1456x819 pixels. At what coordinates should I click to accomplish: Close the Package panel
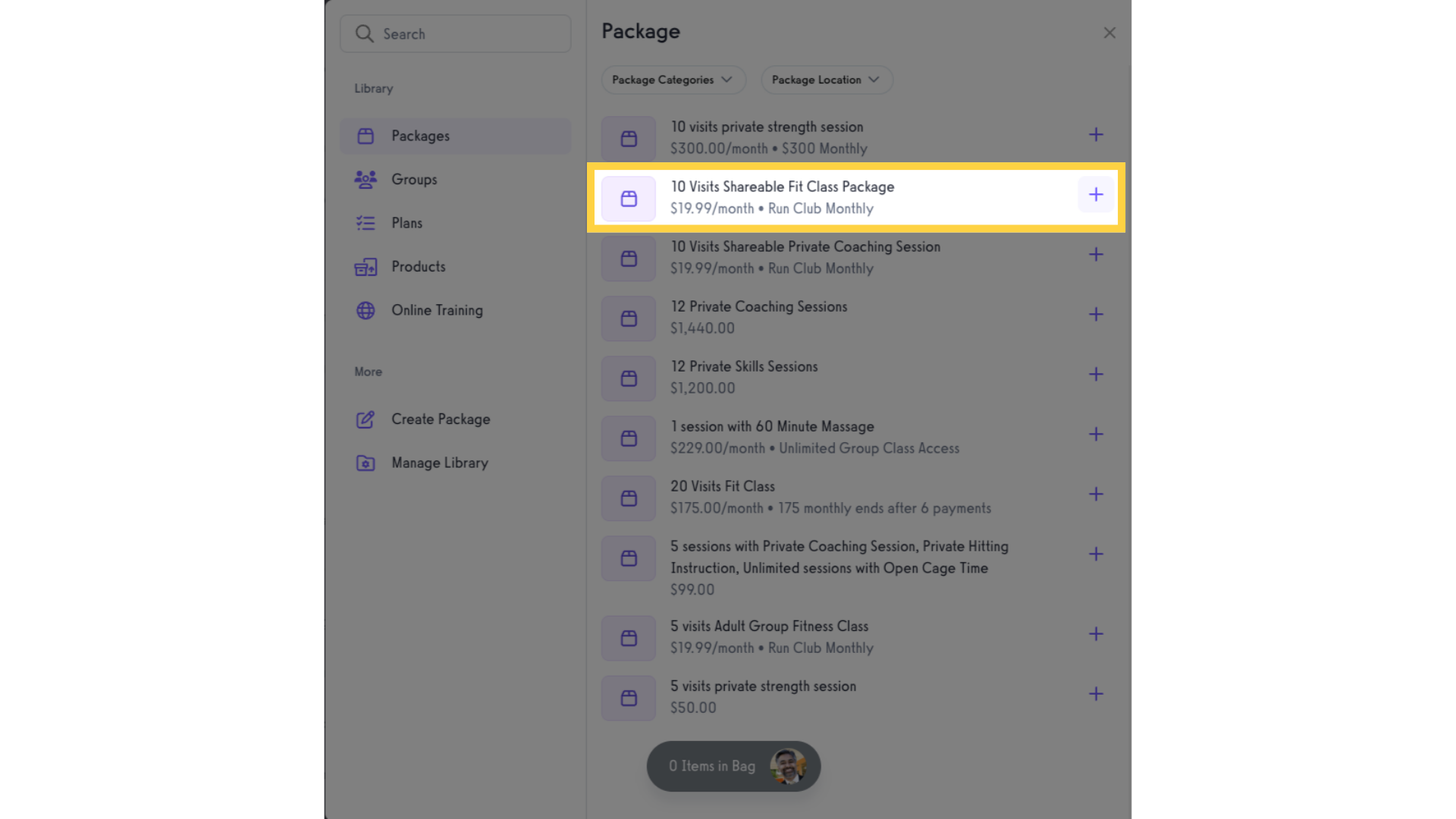point(1109,33)
